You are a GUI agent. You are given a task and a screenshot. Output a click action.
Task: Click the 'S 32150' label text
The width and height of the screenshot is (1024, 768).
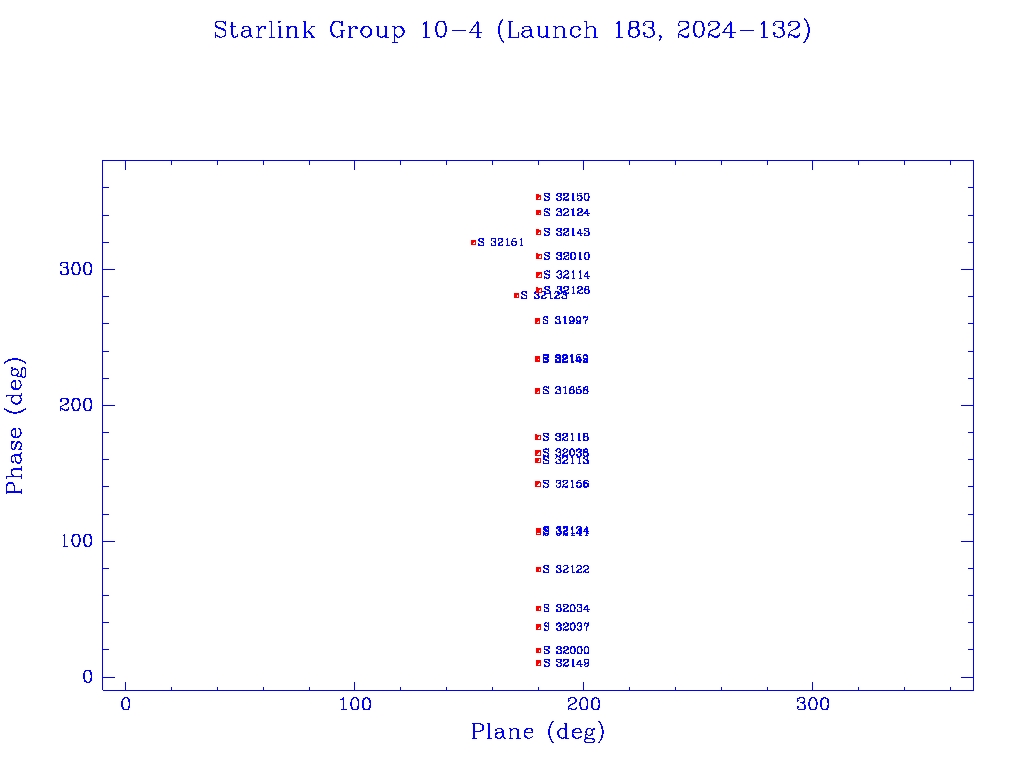click(x=566, y=197)
